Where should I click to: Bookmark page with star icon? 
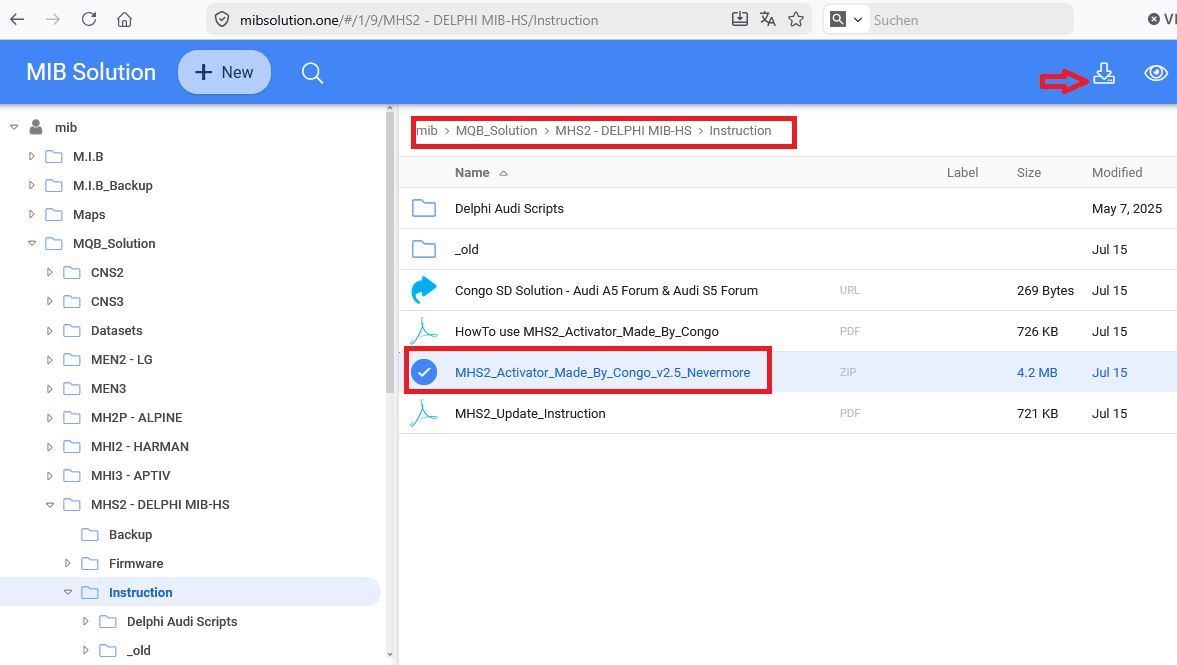[x=796, y=20]
